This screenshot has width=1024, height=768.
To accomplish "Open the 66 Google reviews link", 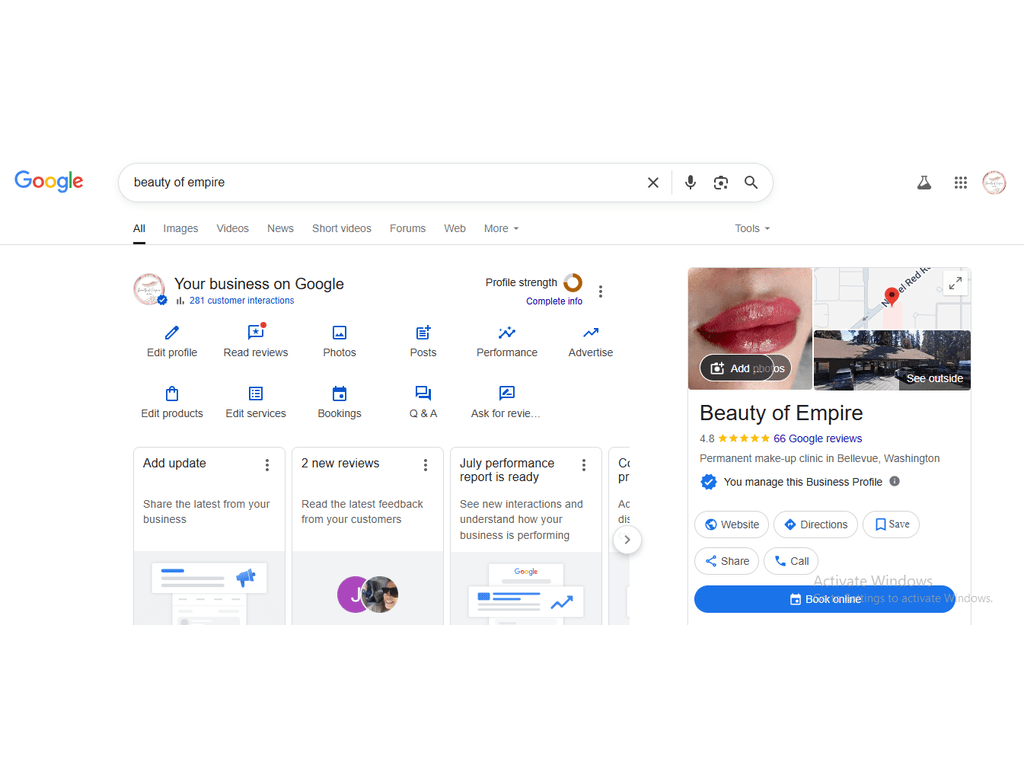I will pos(818,438).
